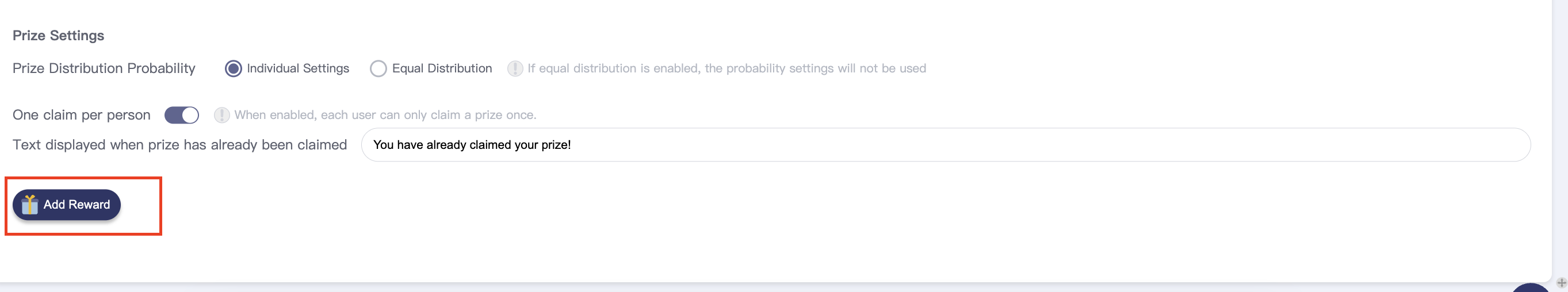Viewport: 1568px width, 292px height.
Task: Click the gift icon on Add Reward
Action: point(29,205)
